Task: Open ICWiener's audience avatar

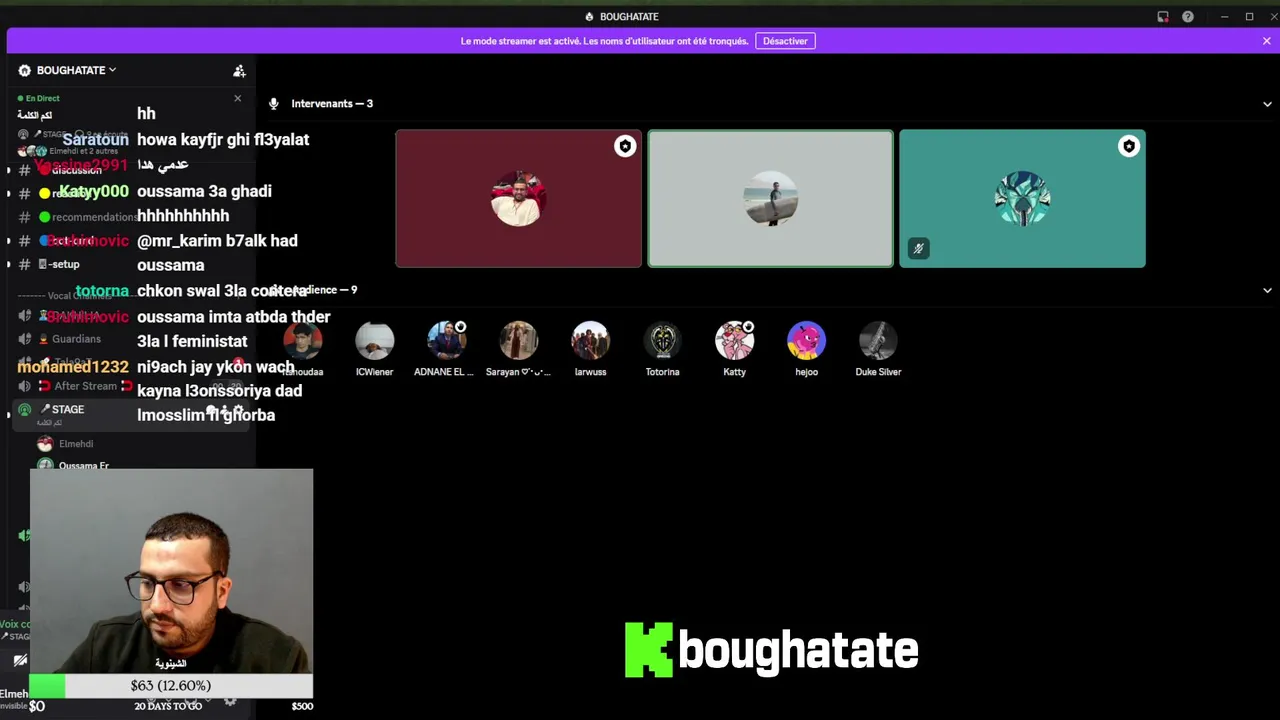Action: point(374,341)
